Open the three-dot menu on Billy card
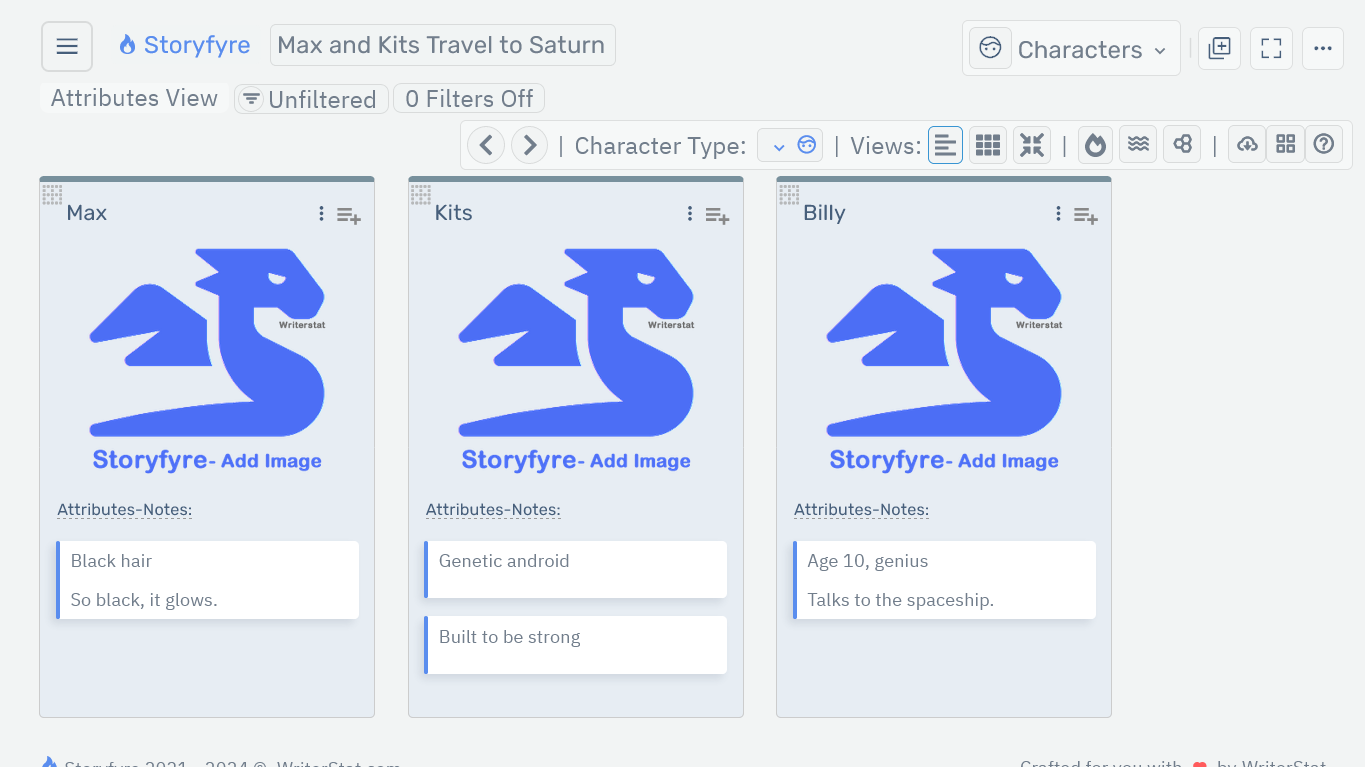Image resolution: width=1365 pixels, height=767 pixels. click(1058, 213)
